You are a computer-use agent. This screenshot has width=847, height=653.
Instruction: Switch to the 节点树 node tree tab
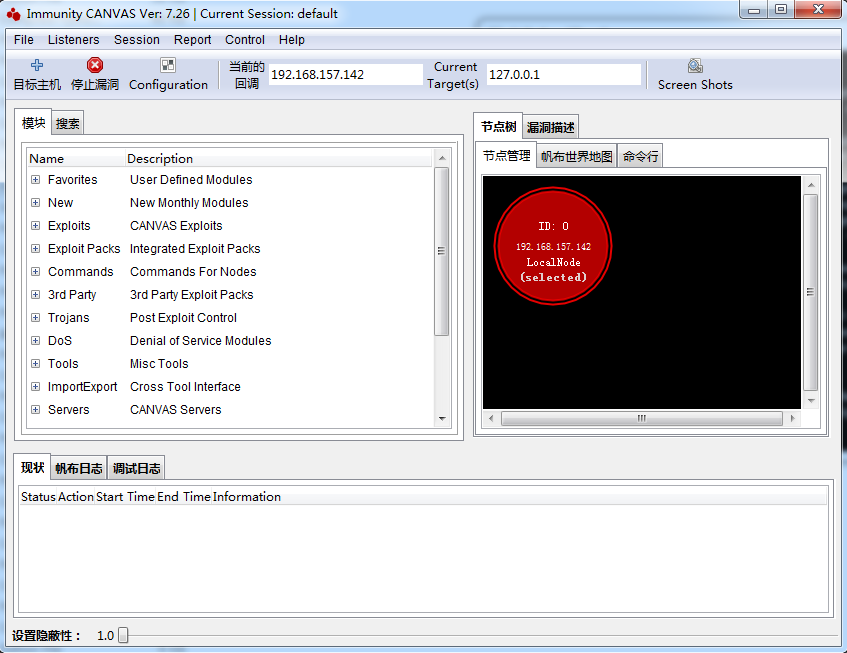[498, 127]
